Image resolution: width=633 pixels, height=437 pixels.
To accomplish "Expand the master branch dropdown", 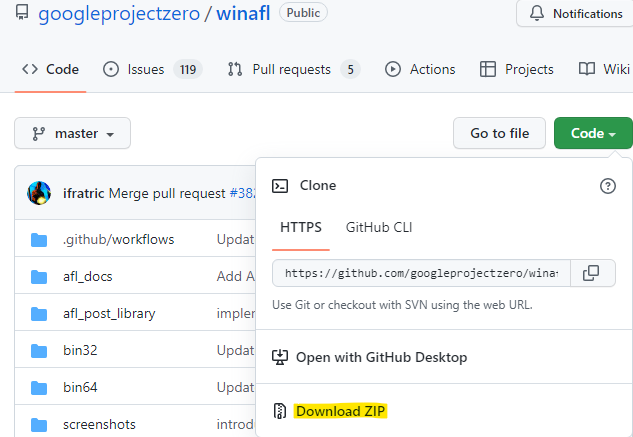I will [x=73, y=133].
